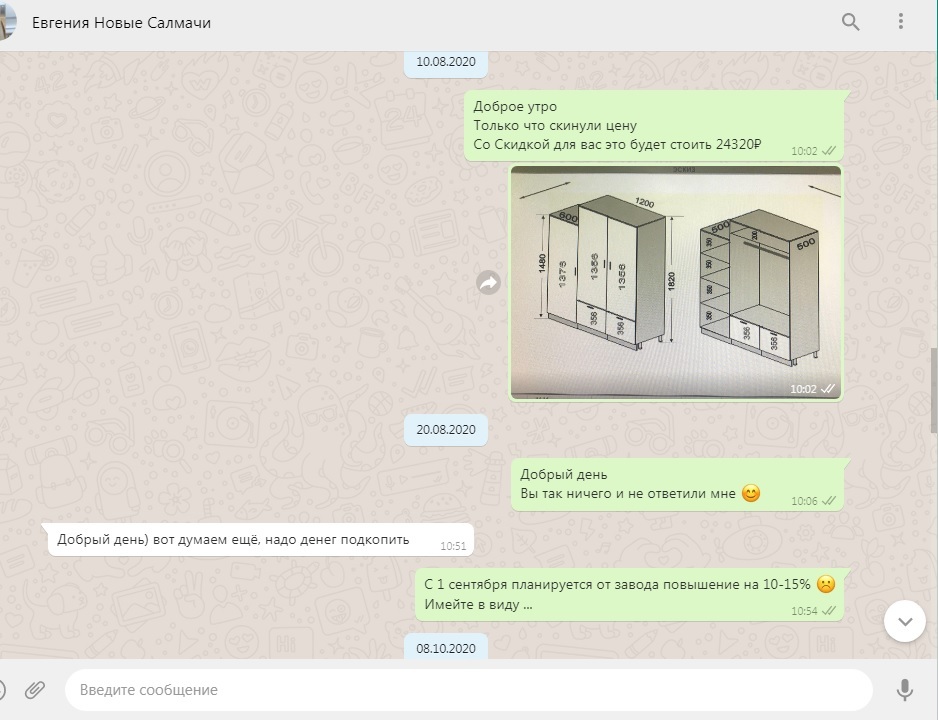
Task: Select message Вы так ничего и не ответили
Action: coord(677,484)
